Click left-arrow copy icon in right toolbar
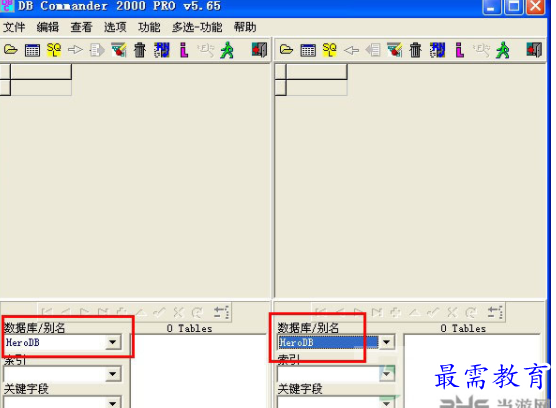The width and height of the screenshot is (556, 408). [351, 50]
